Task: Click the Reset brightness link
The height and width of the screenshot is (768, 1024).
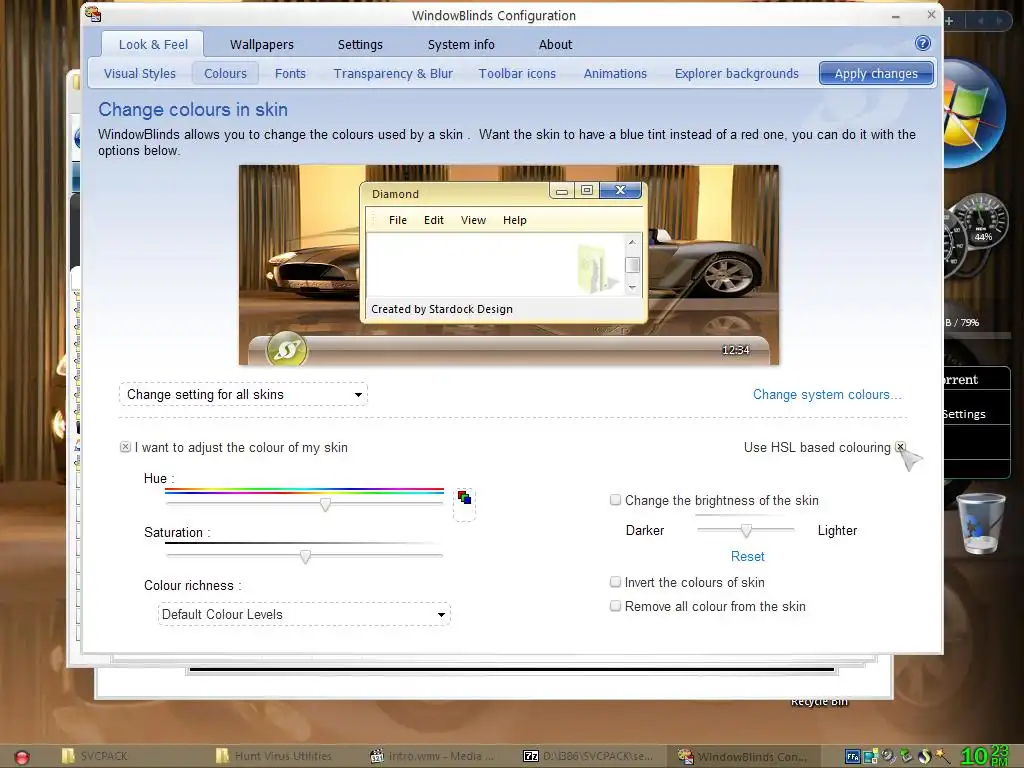Action: pos(747,556)
